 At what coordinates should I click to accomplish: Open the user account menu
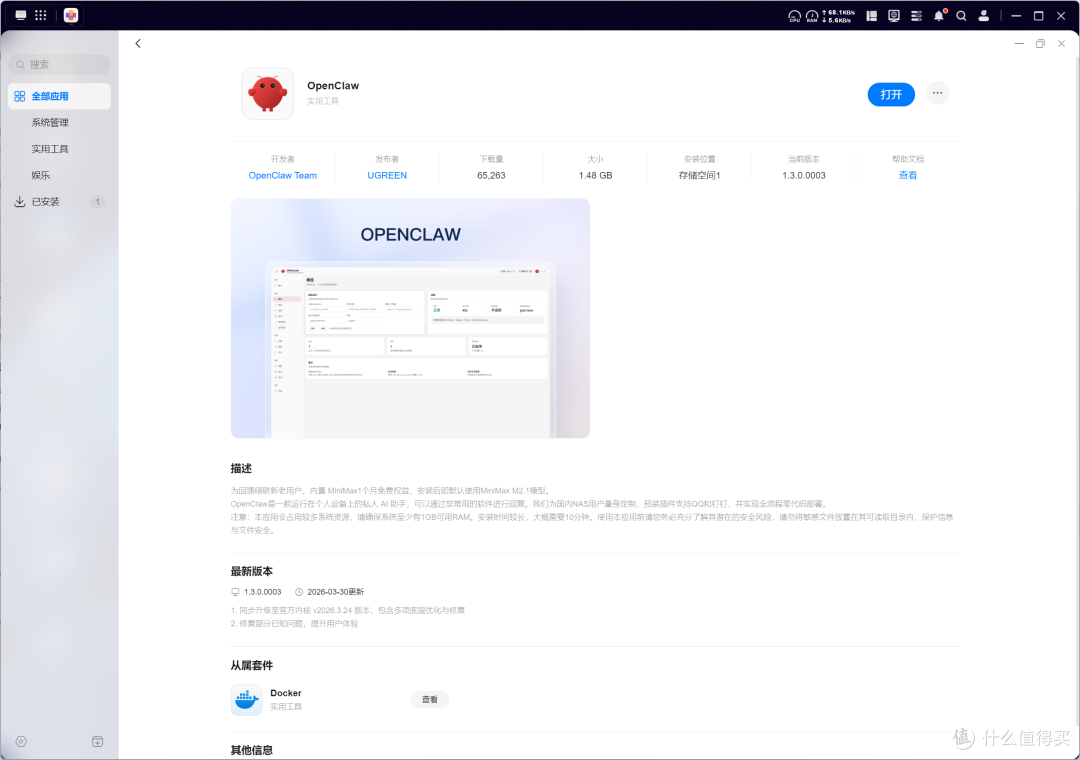(984, 16)
